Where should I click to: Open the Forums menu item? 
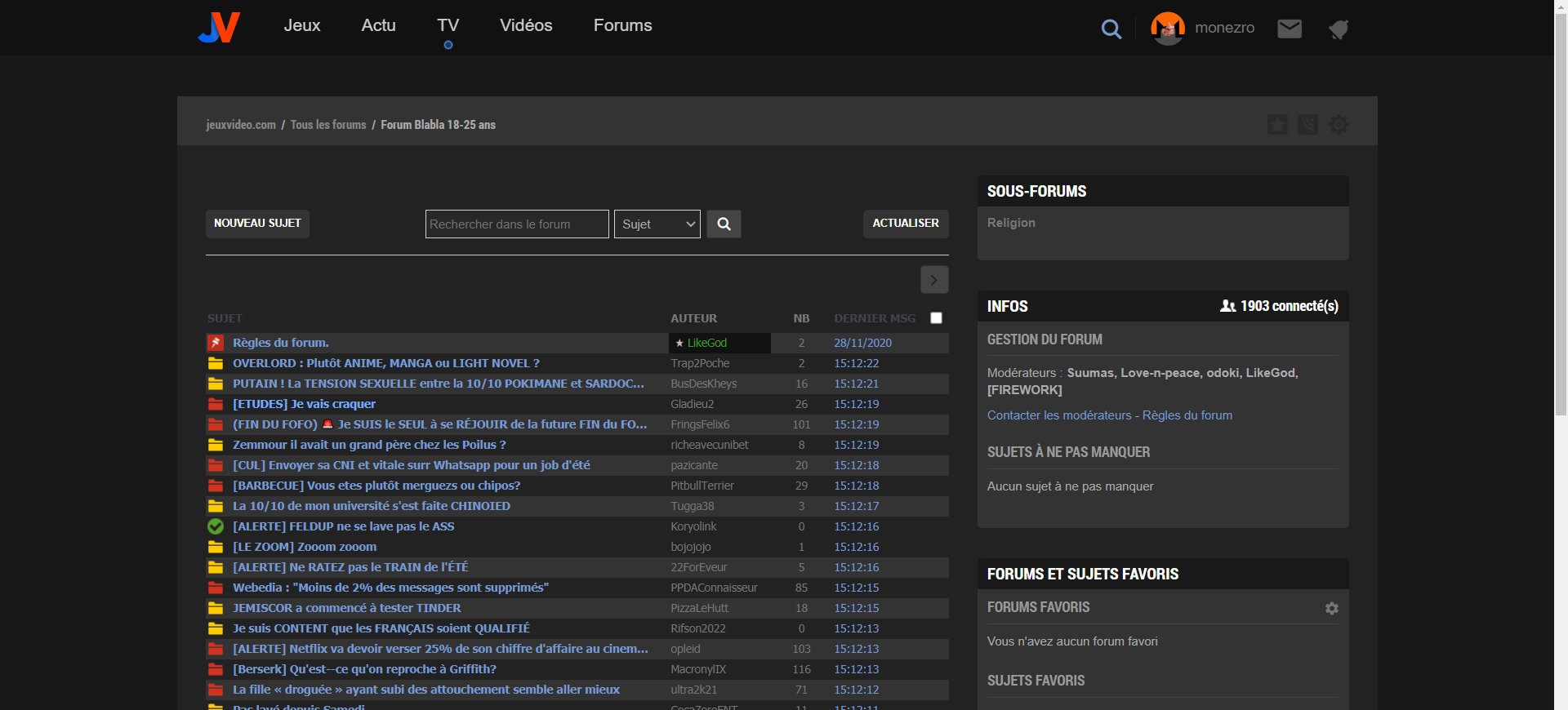(622, 25)
